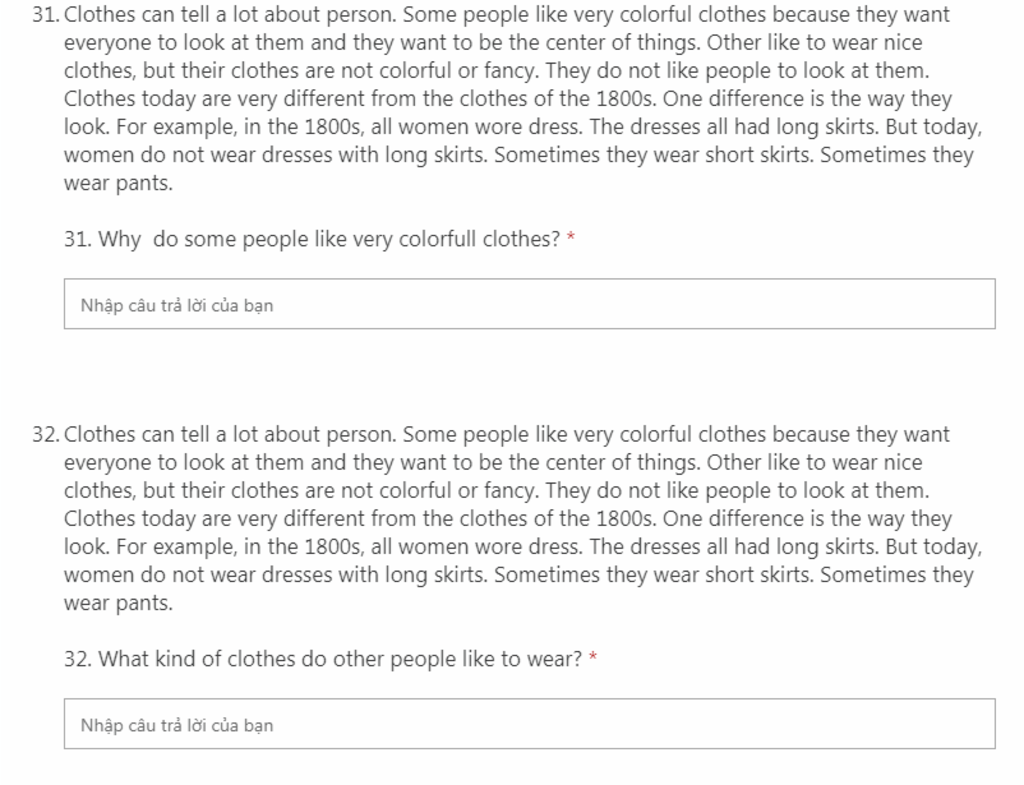Viewport: 1024px width, 785px height.
Task: Click the line starting 'women do not wear dresses' in passage 31
Action: click(x=519, y=155)
